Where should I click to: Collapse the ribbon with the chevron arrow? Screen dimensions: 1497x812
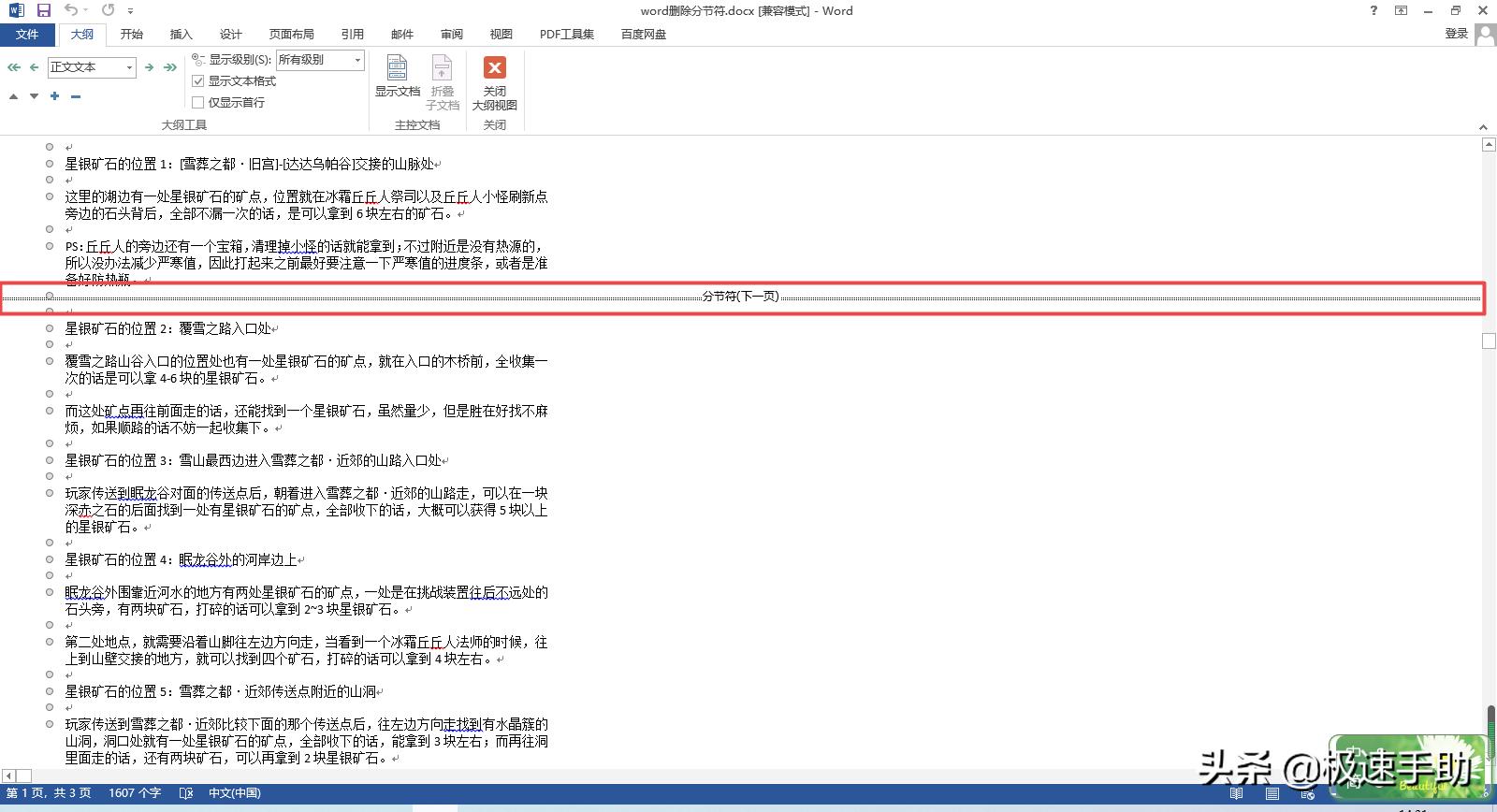(x=1483, y=126)
